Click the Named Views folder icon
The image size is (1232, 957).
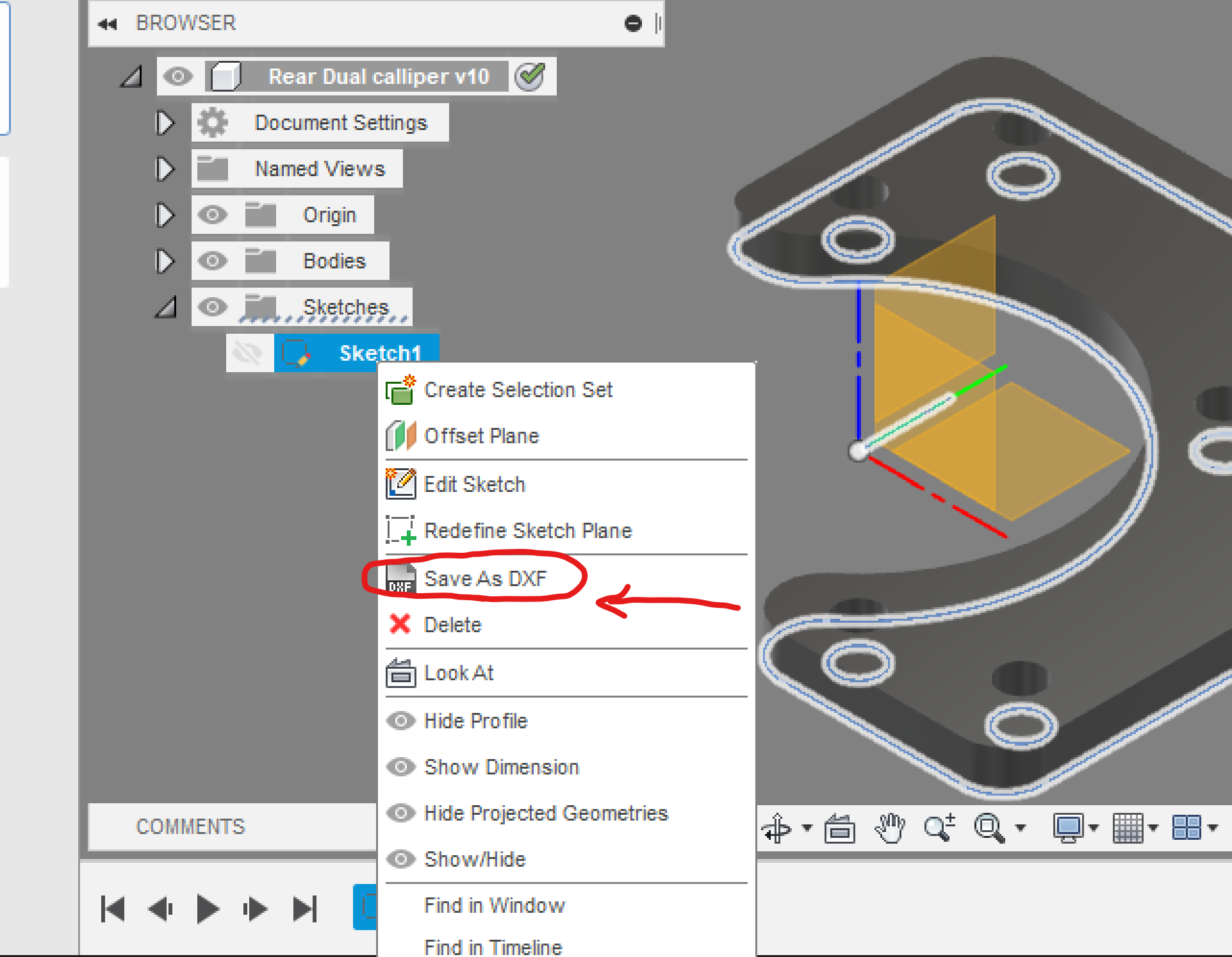coord(213,168)
